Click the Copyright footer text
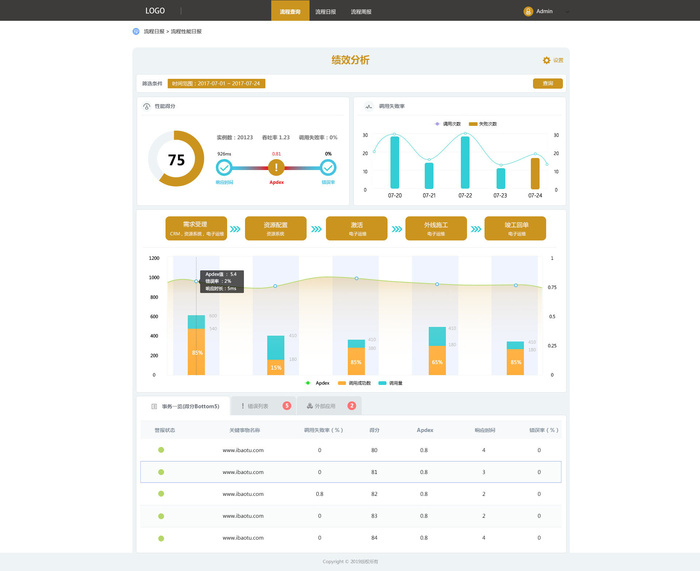This screenshot has width=700, height=571. point(350,562)
